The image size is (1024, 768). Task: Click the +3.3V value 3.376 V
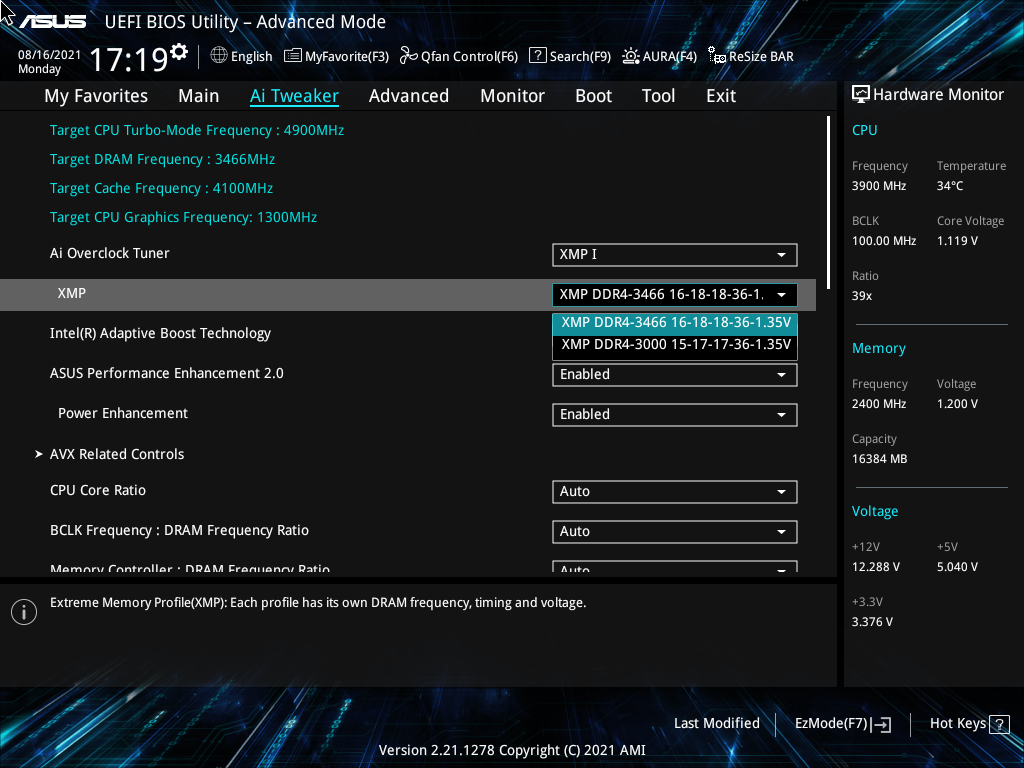tap(872, 622)
